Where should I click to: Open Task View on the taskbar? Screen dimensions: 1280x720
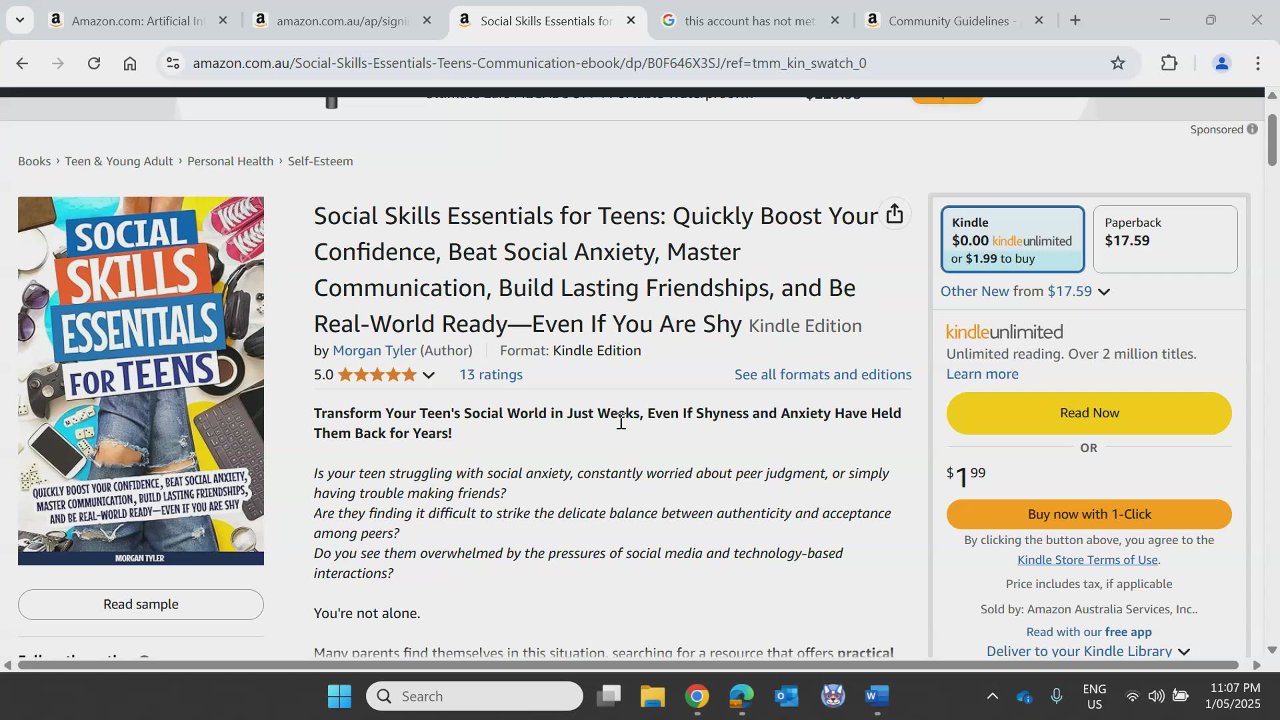(x=609, y=696)
